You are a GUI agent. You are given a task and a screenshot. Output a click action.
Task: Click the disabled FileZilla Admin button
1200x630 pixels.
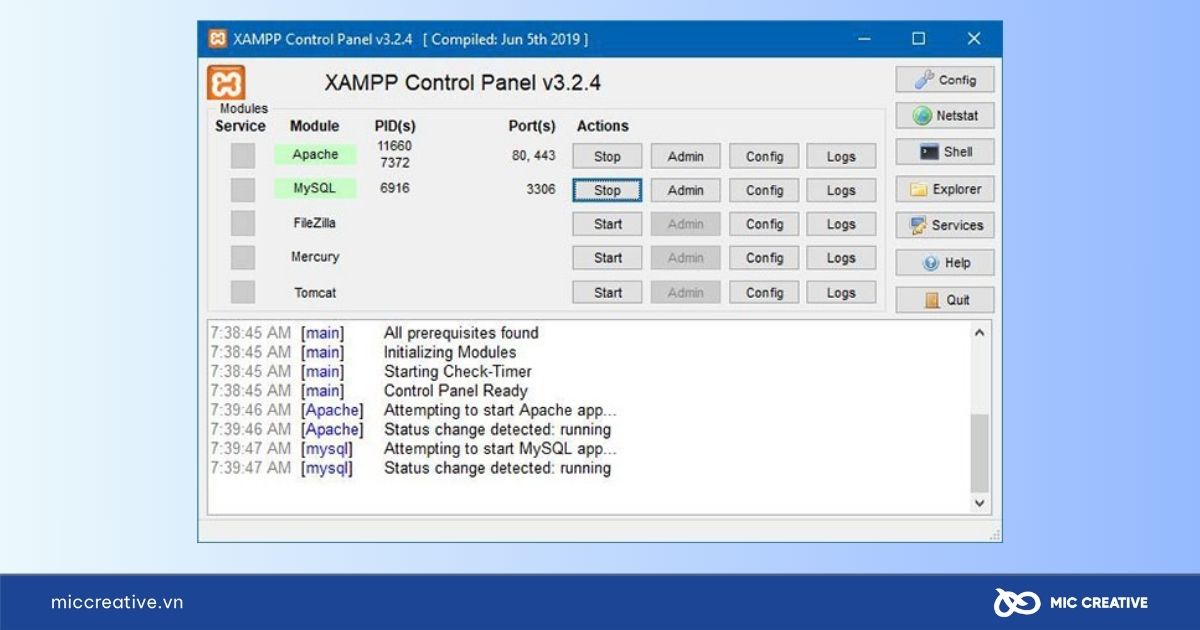pos(685,224)
